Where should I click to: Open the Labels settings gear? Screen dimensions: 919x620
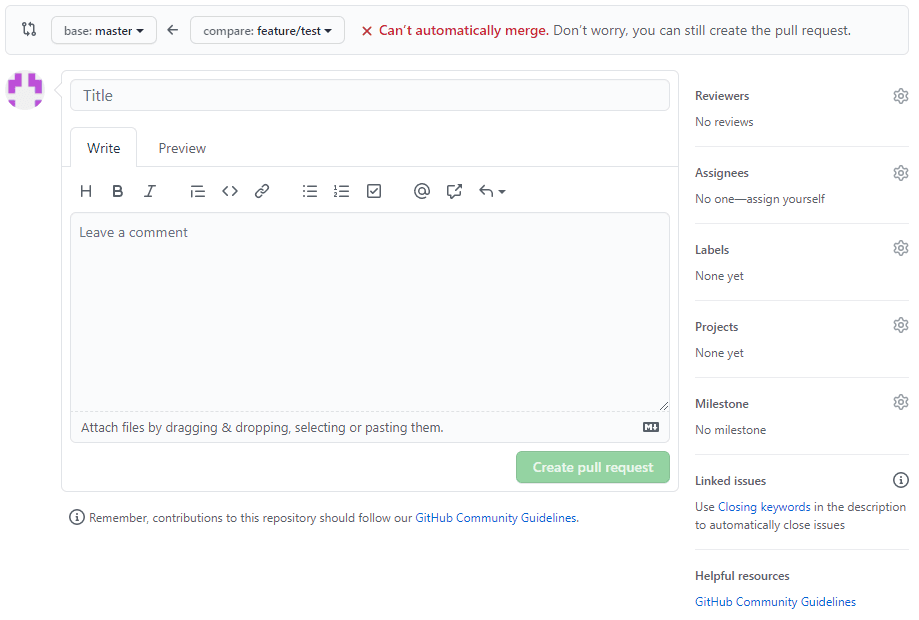pyautogui.click(x=900, y=247)
